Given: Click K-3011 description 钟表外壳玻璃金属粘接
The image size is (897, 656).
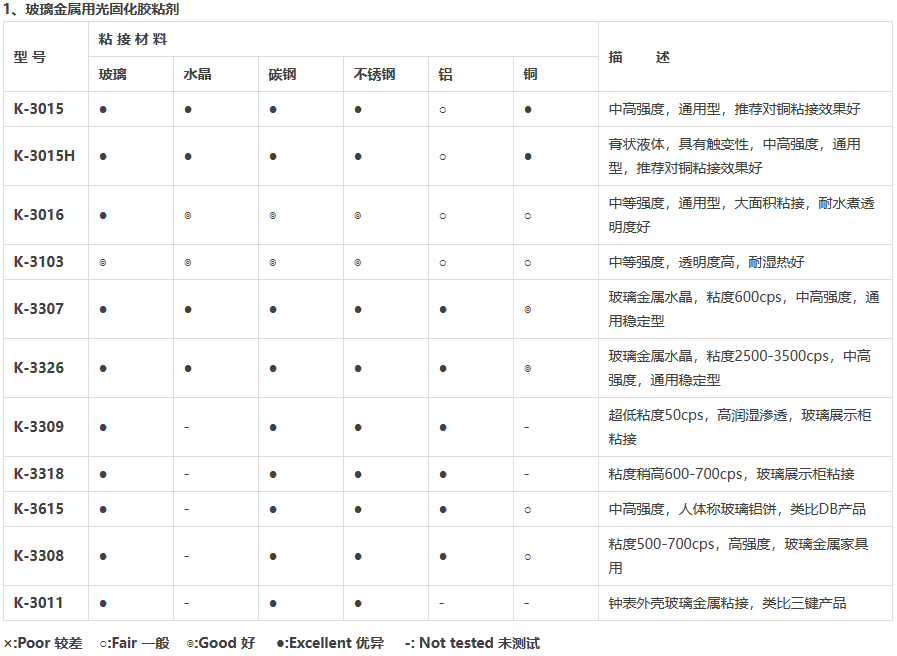Looking at the screenshot, I should tap(727, 602).
